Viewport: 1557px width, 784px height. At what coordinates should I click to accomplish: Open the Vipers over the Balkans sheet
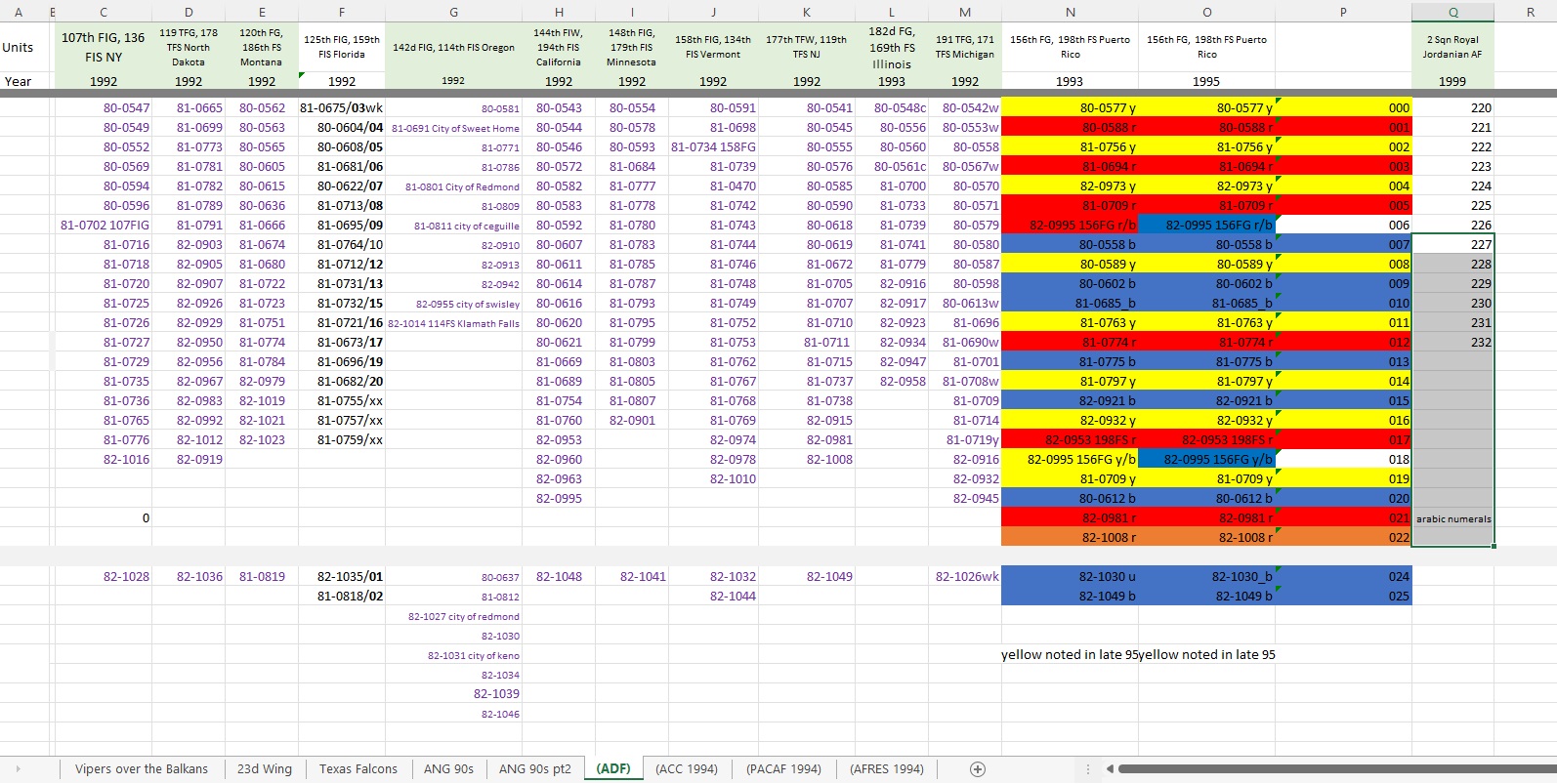pyautogui.click(x=142, y=769)
